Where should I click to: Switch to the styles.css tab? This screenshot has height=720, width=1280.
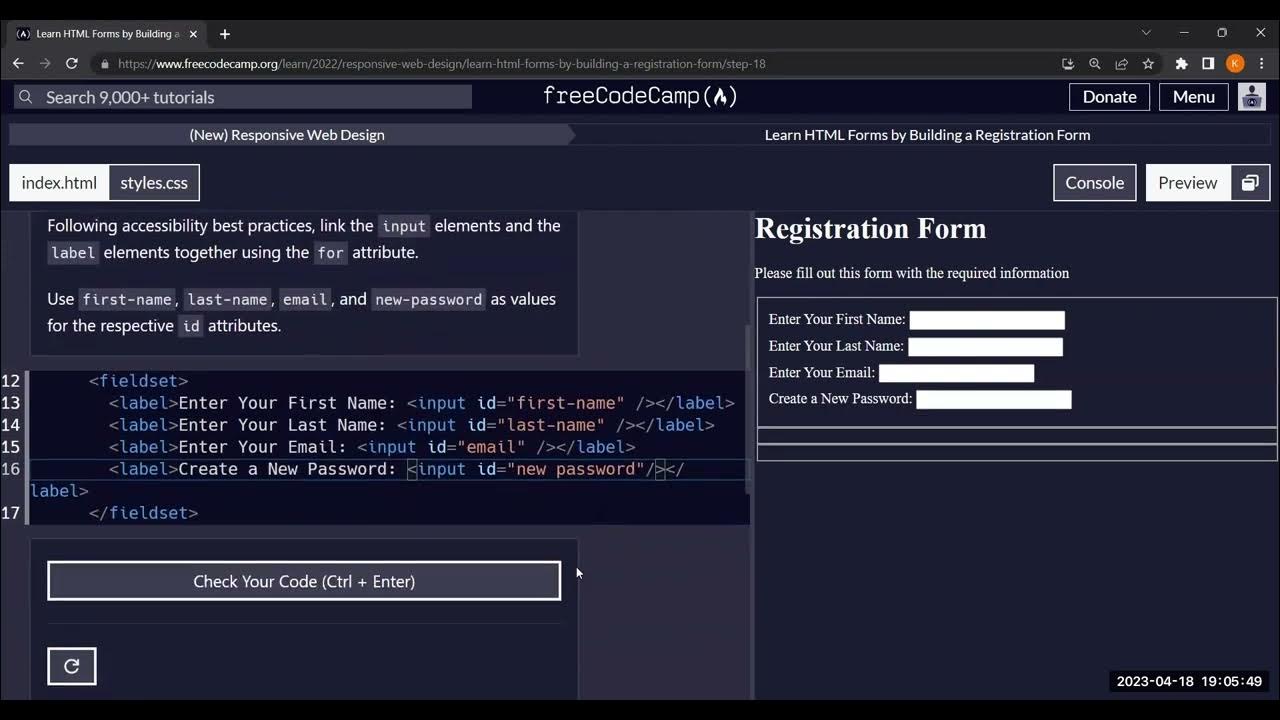coord(154,183)
